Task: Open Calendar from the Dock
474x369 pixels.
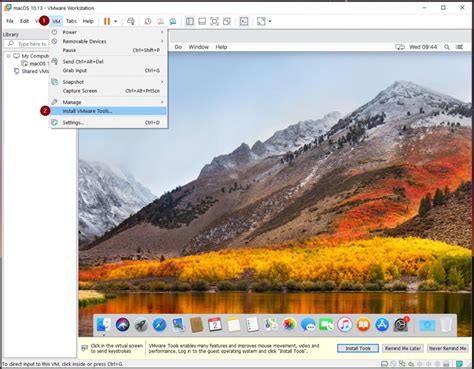Action: pyautogui.click(x=215, y=324)
